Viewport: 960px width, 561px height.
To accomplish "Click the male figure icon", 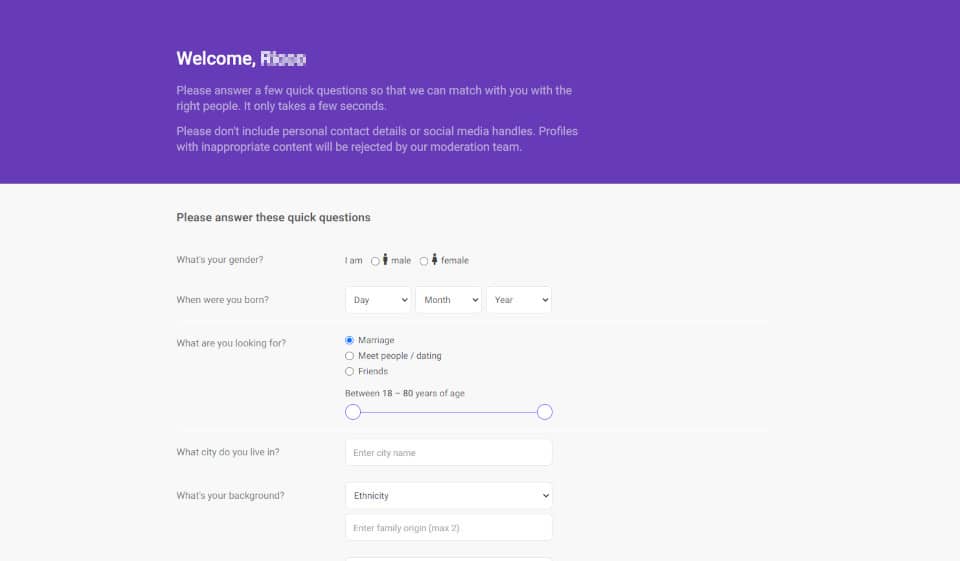I will tap(385, 260).
